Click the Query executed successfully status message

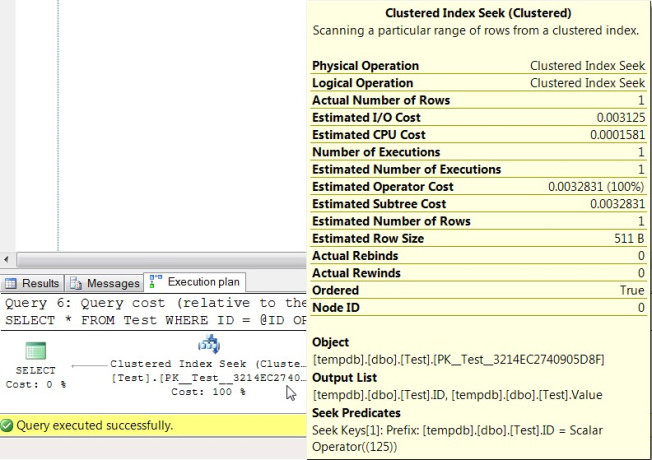pos(94,426)
